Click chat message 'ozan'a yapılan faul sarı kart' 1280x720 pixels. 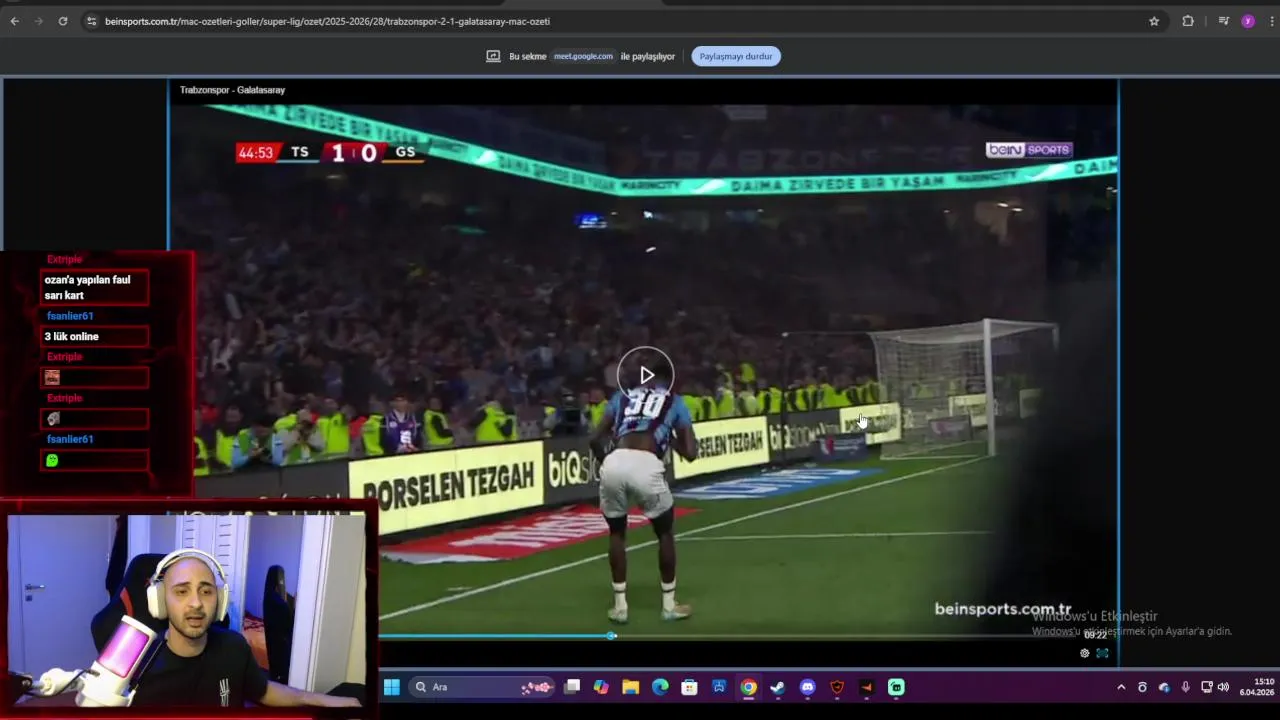click(x=95, y=288)
